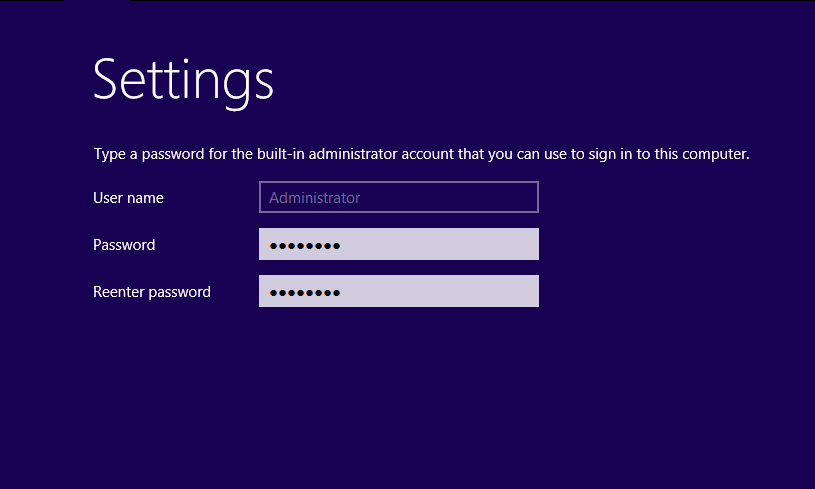
Task: Click the border of User name box
Action: [400, 182]
